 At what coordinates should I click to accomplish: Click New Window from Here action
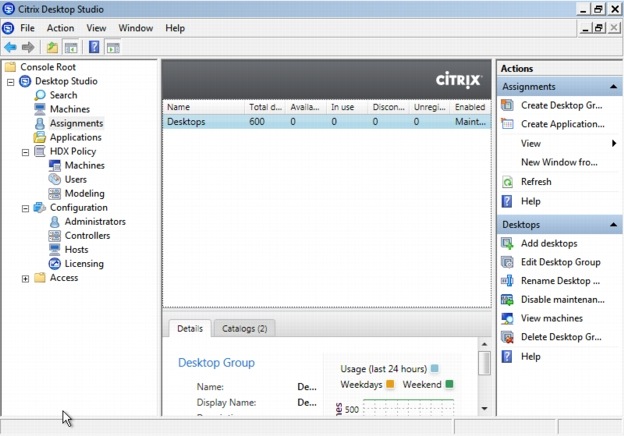559,162
